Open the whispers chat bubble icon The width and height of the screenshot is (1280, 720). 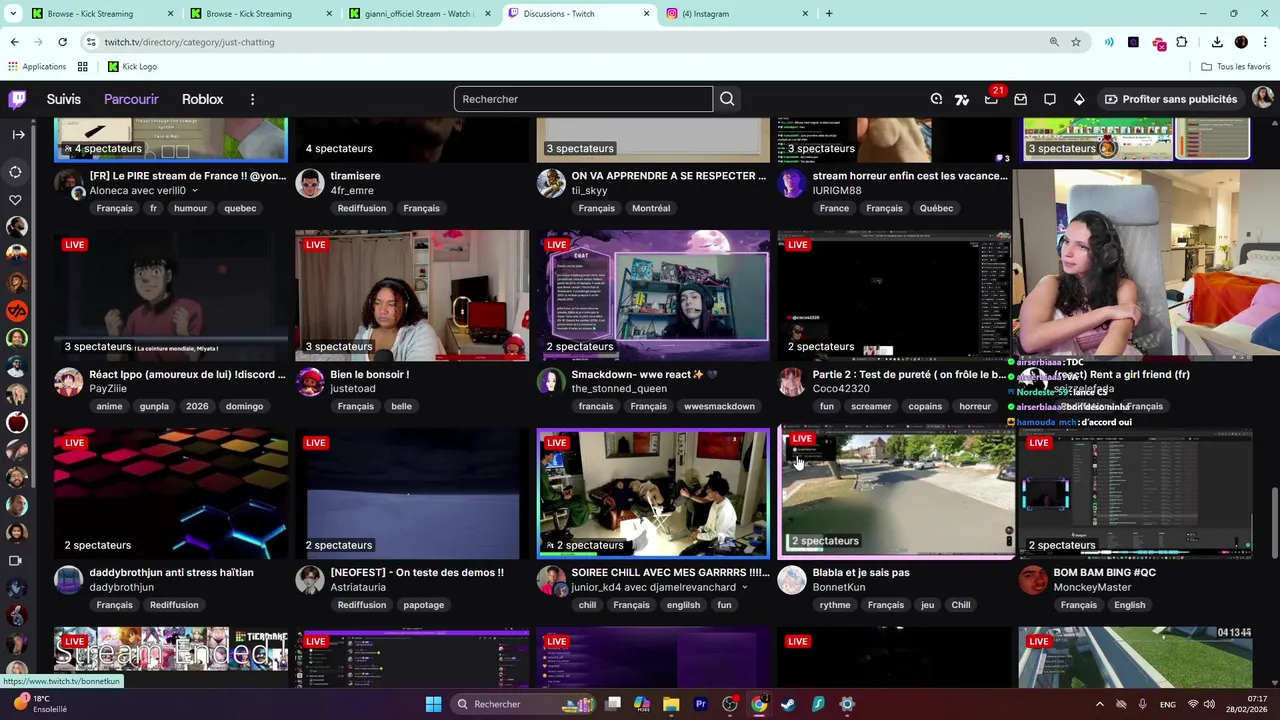[1050, 99]
